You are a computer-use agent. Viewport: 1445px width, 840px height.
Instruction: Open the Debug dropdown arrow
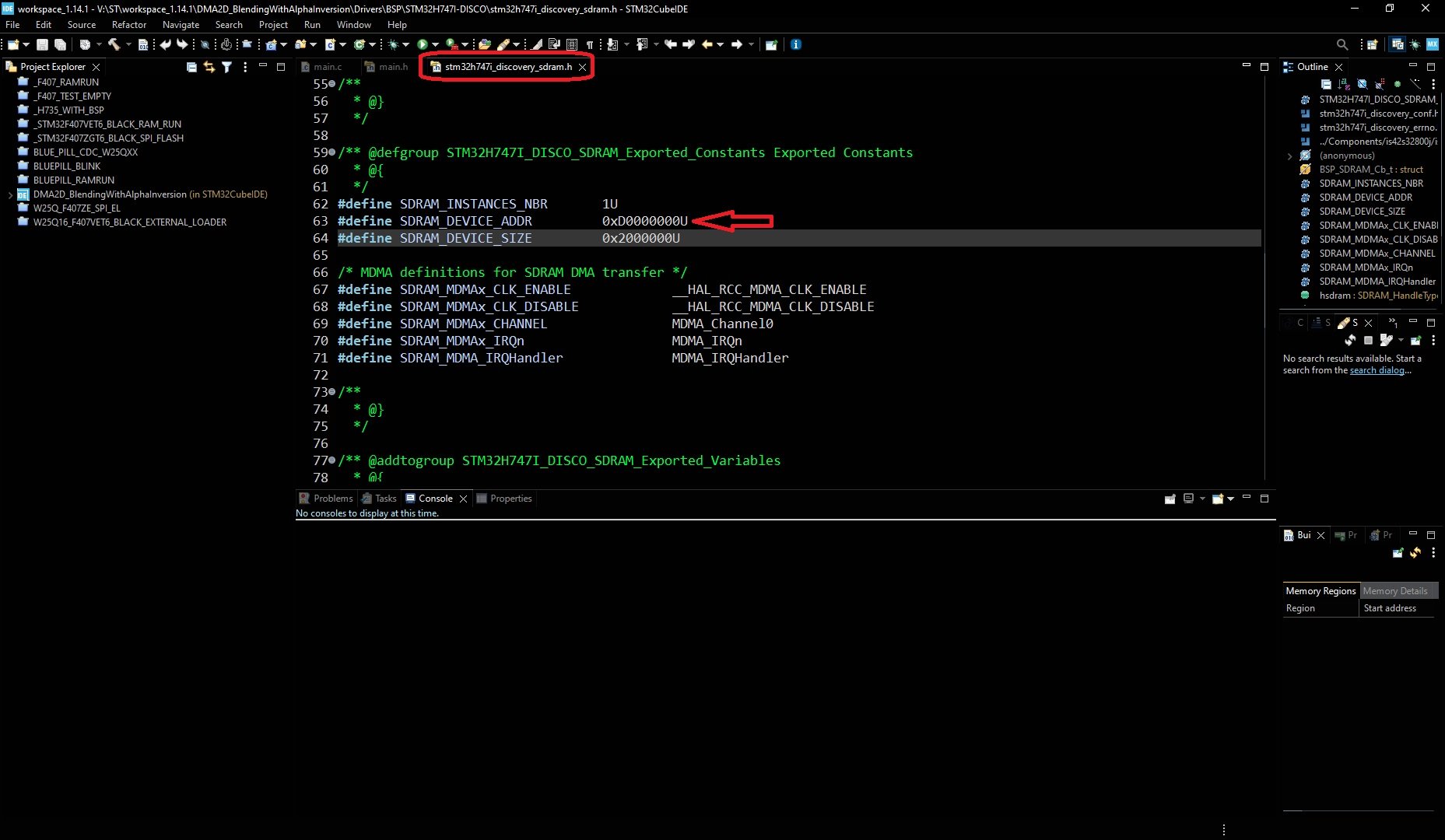click(405, 44)
